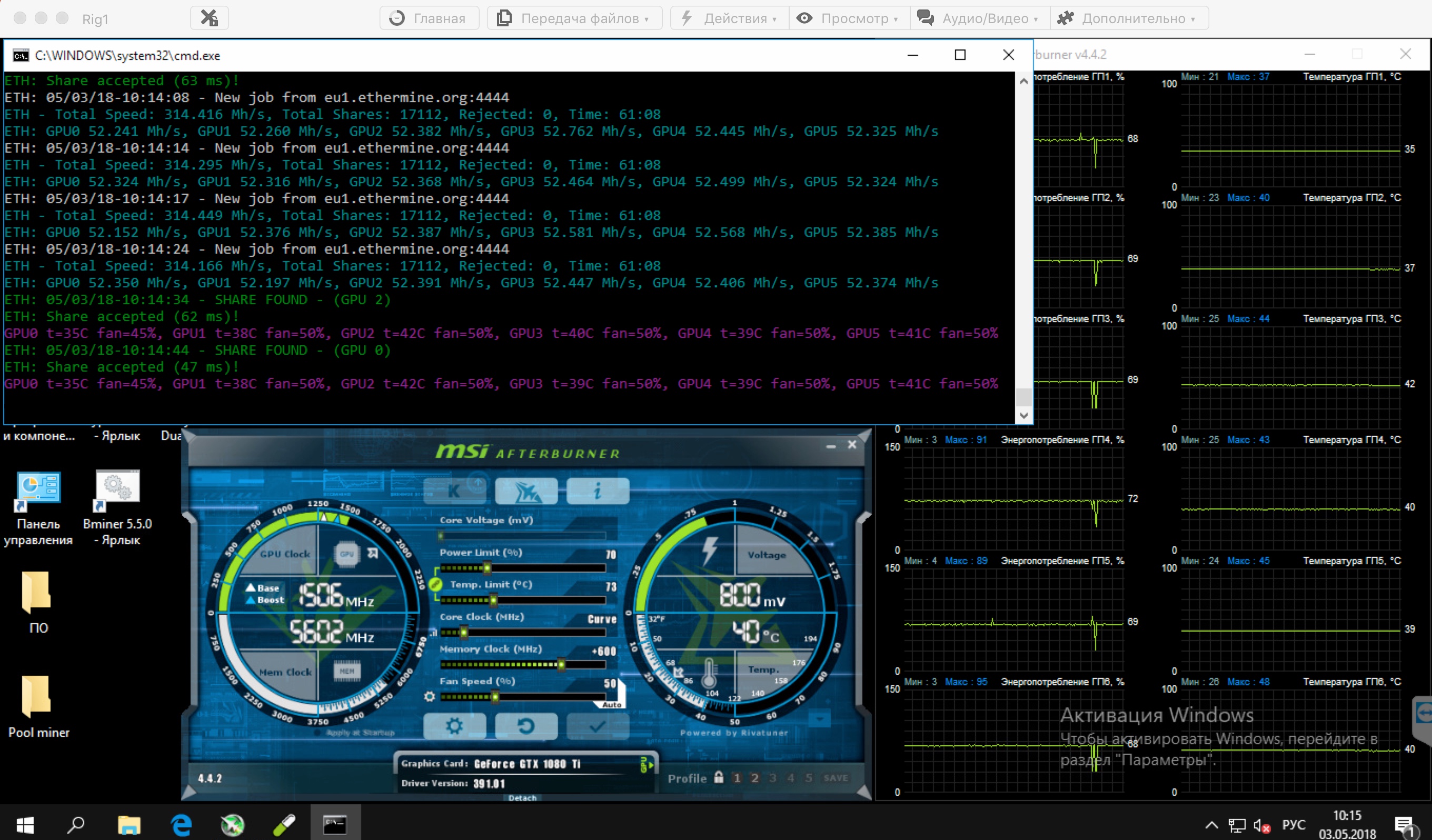Viewport: 1432px width, 840px height.
Task: Expand the GPU selector arrow beside graphics card
Action: click(x=646, y=765)
